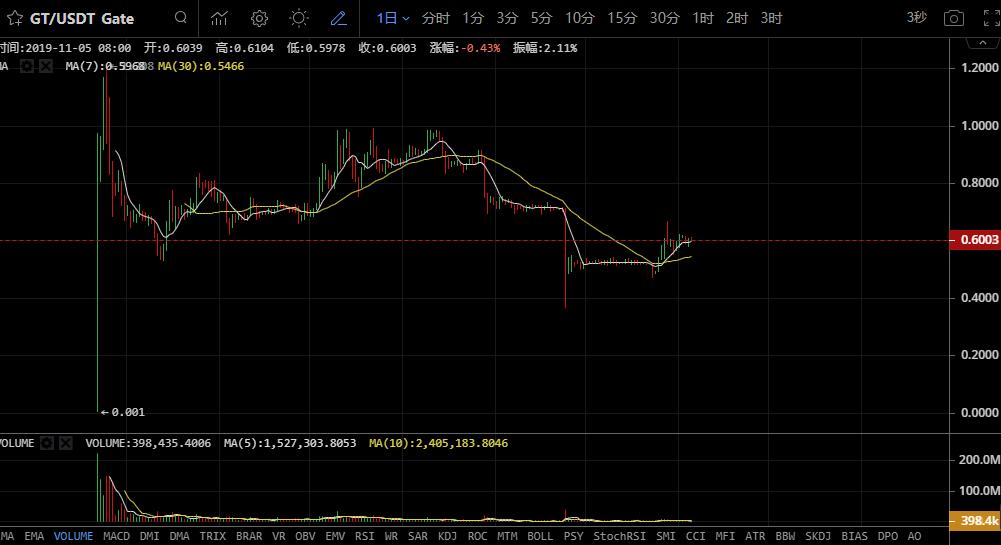The width and height of the screenshot is (1001, 545).
Task: Select the 1时 interval
Action: click(703, 18)
